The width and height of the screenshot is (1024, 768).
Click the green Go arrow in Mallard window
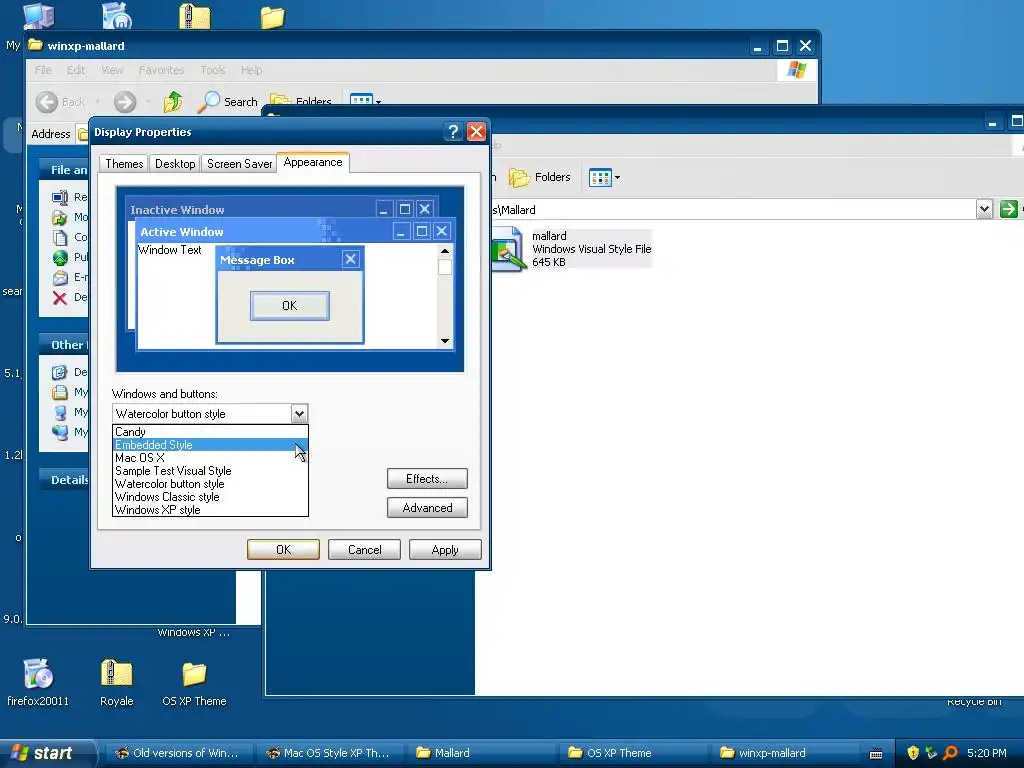pyautogui.click(x=1008, y=209)
